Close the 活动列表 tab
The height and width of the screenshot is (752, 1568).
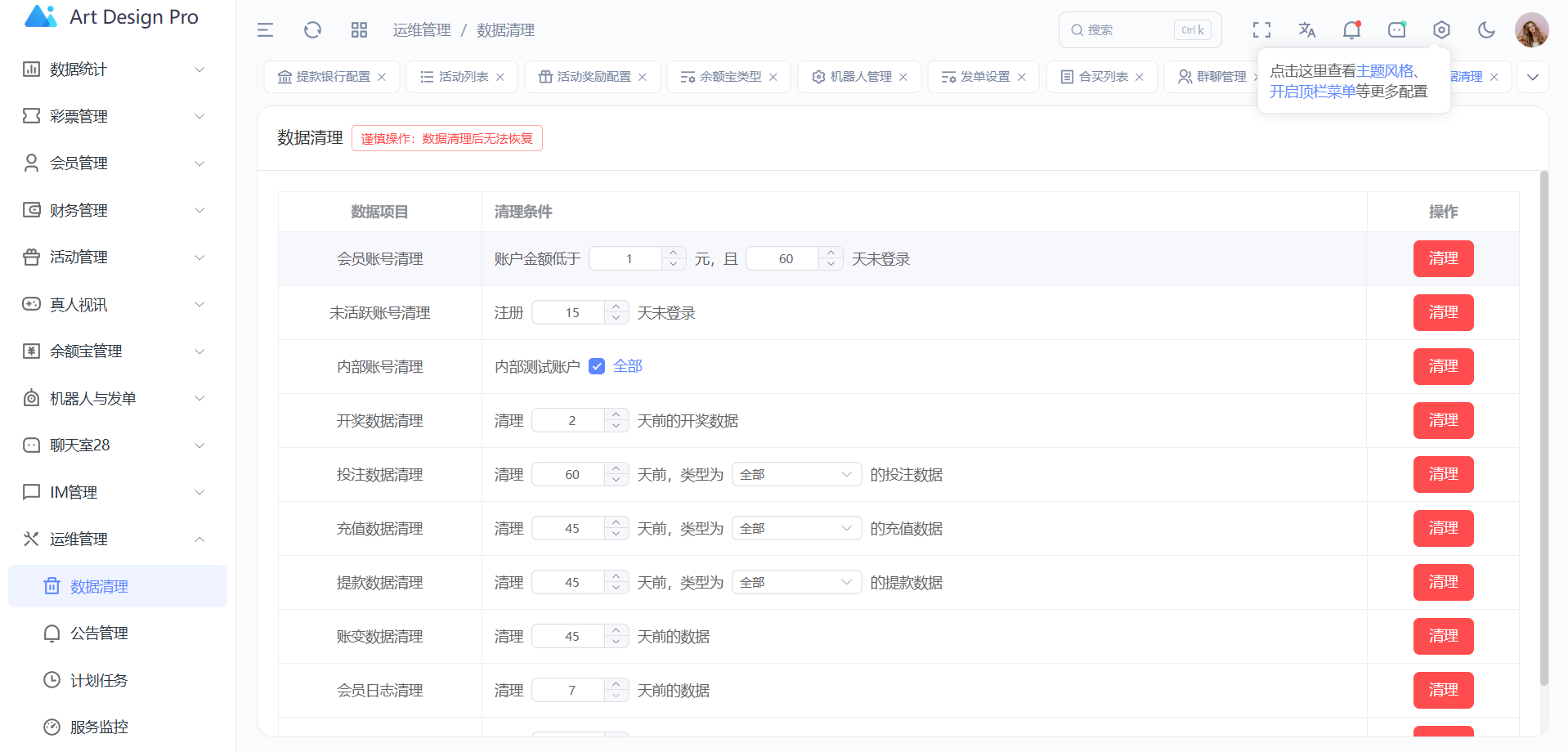pos(500,77)
